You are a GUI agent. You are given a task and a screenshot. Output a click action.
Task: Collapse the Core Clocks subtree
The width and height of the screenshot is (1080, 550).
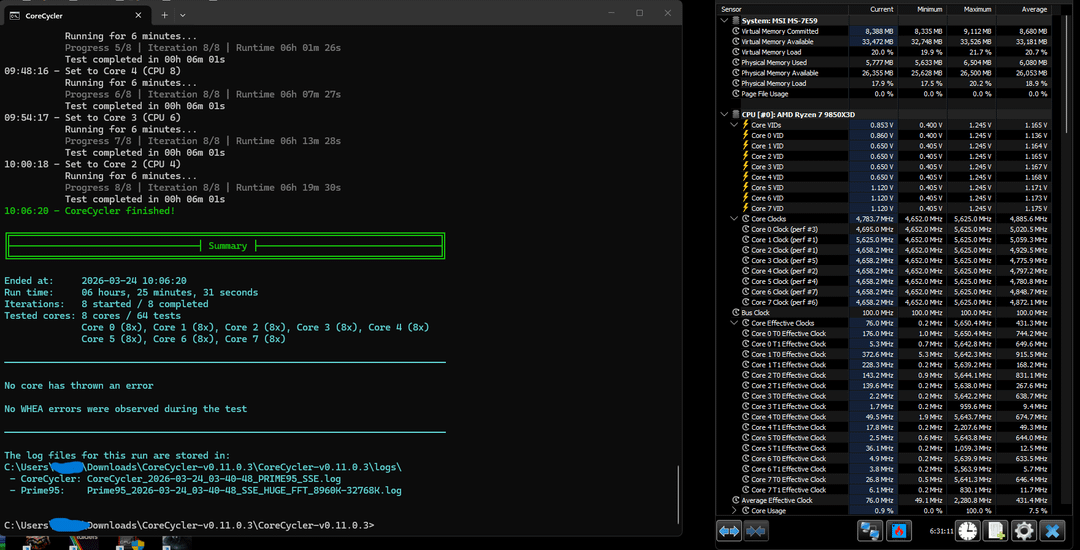(735, 218)
